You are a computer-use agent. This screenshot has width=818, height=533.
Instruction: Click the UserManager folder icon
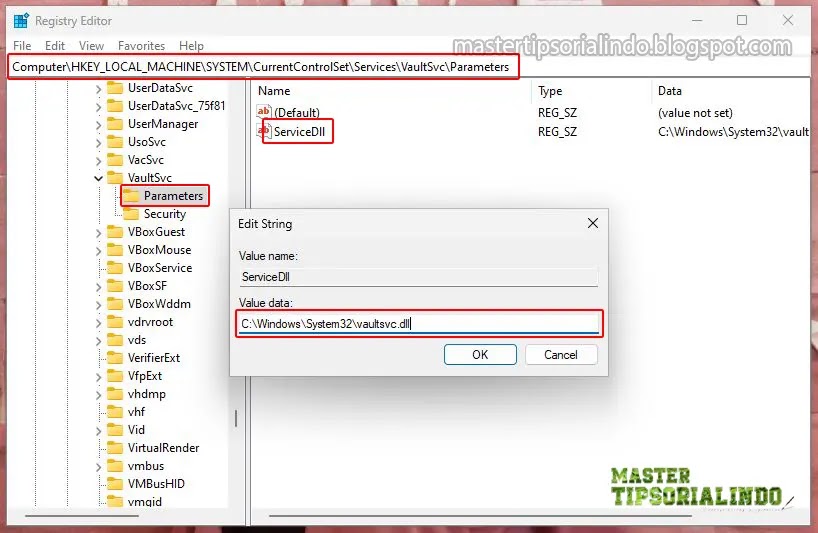click(x=115, y=124)
